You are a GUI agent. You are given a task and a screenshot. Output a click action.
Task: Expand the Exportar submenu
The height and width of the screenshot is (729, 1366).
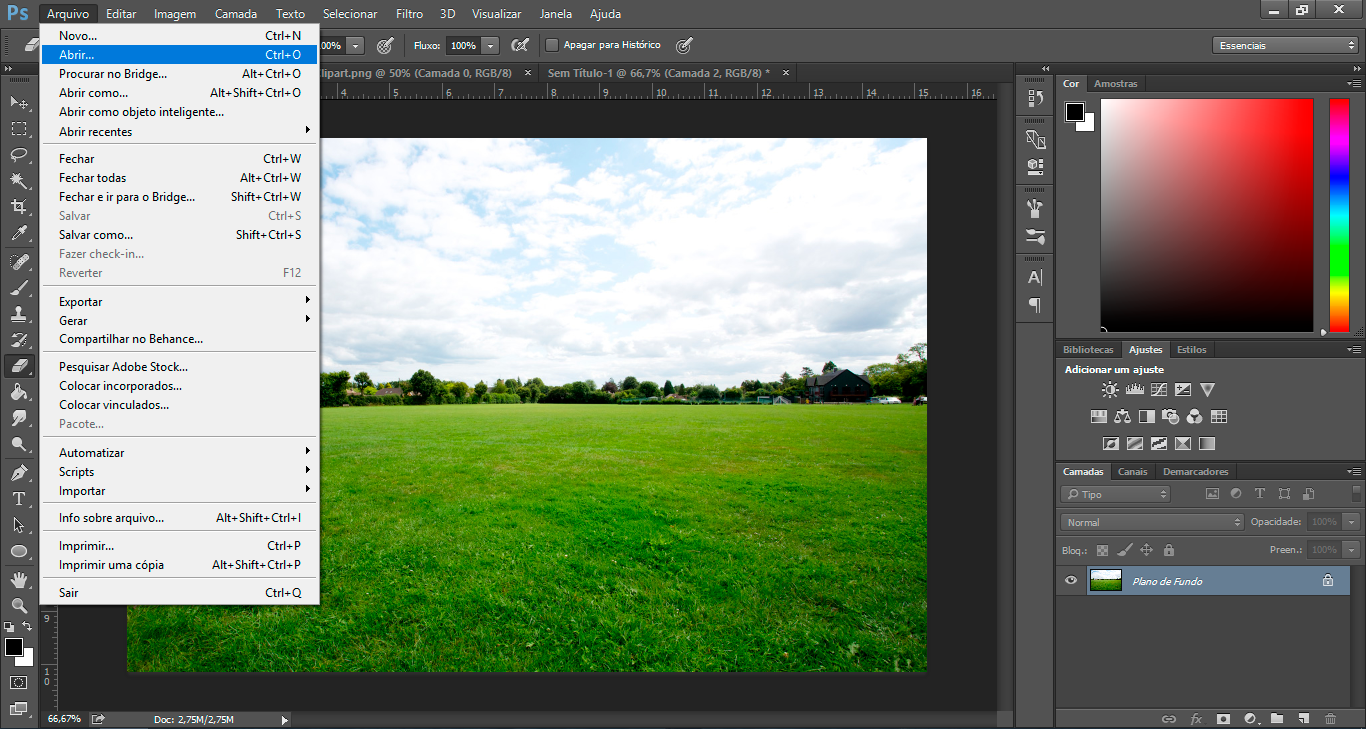[180, 301]
